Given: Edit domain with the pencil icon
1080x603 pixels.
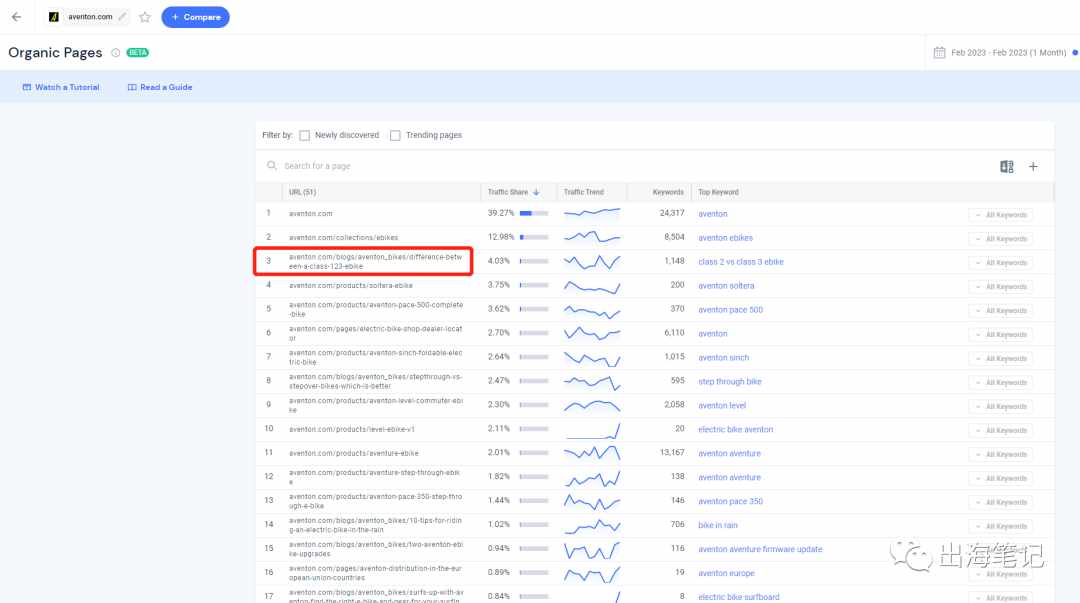Looking at the screenshot, I should pyautogui.click(x=123, y=17).
